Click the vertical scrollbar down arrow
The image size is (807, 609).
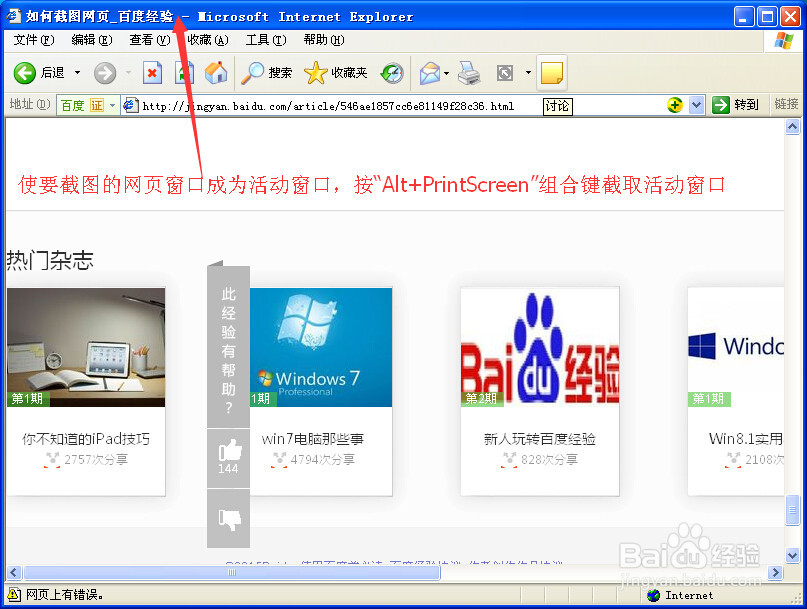coord(793,555)
